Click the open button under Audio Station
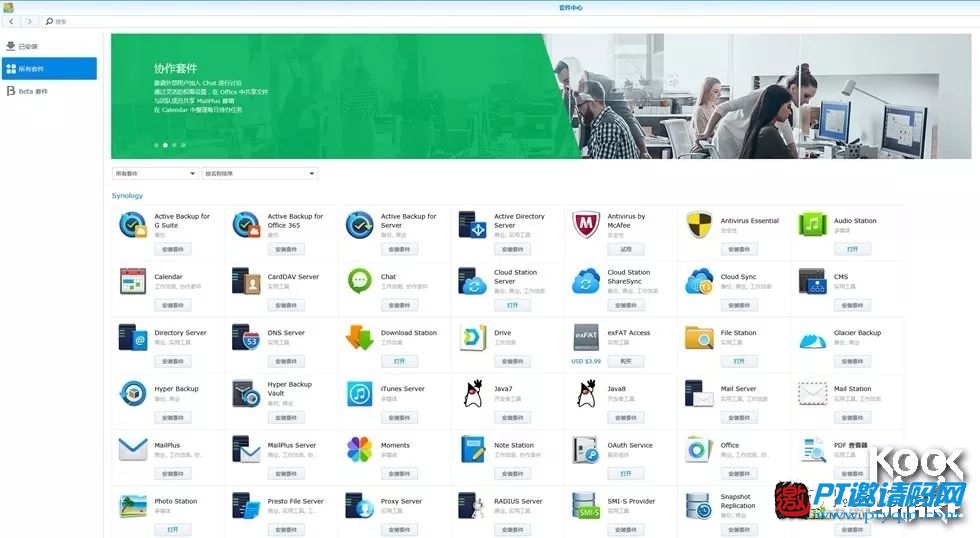The width and height of the screenshot is (980, 538). [x=852, y=249]
